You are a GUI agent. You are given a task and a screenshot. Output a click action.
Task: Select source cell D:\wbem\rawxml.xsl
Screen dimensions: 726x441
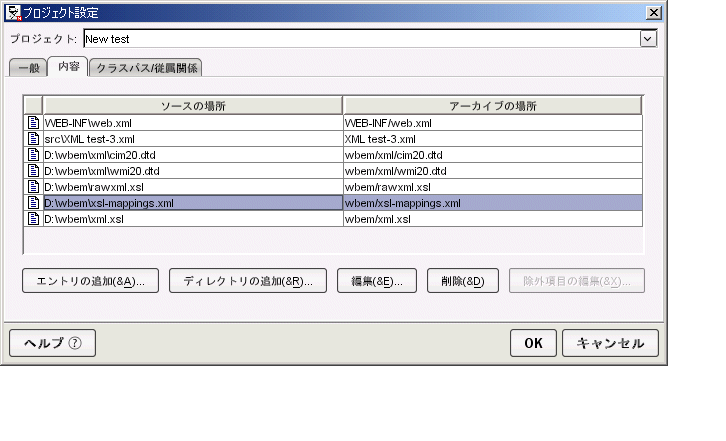click(x=193, y=187)
